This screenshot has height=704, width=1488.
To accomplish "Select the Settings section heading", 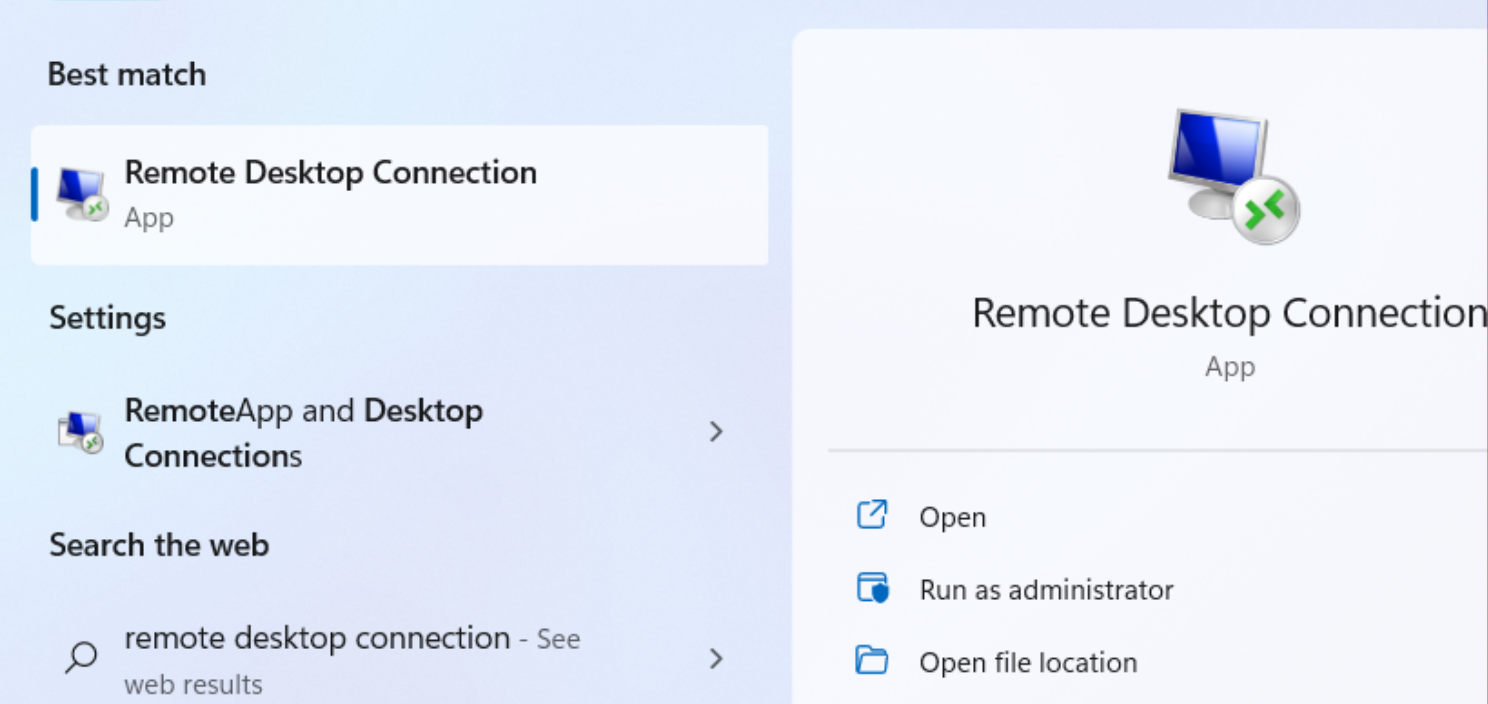I will [107, 317].
